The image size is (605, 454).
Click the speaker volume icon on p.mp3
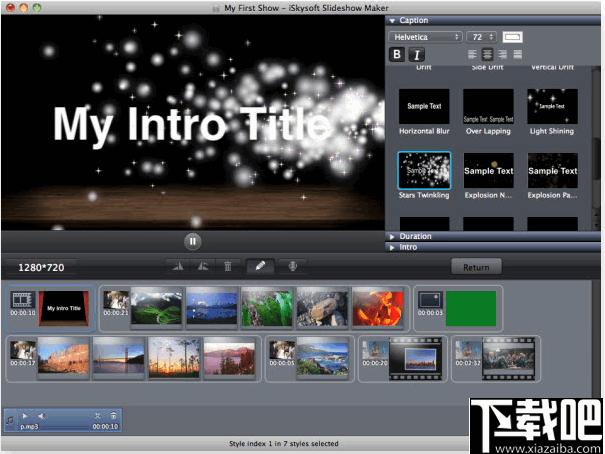[x=42, y=416]
